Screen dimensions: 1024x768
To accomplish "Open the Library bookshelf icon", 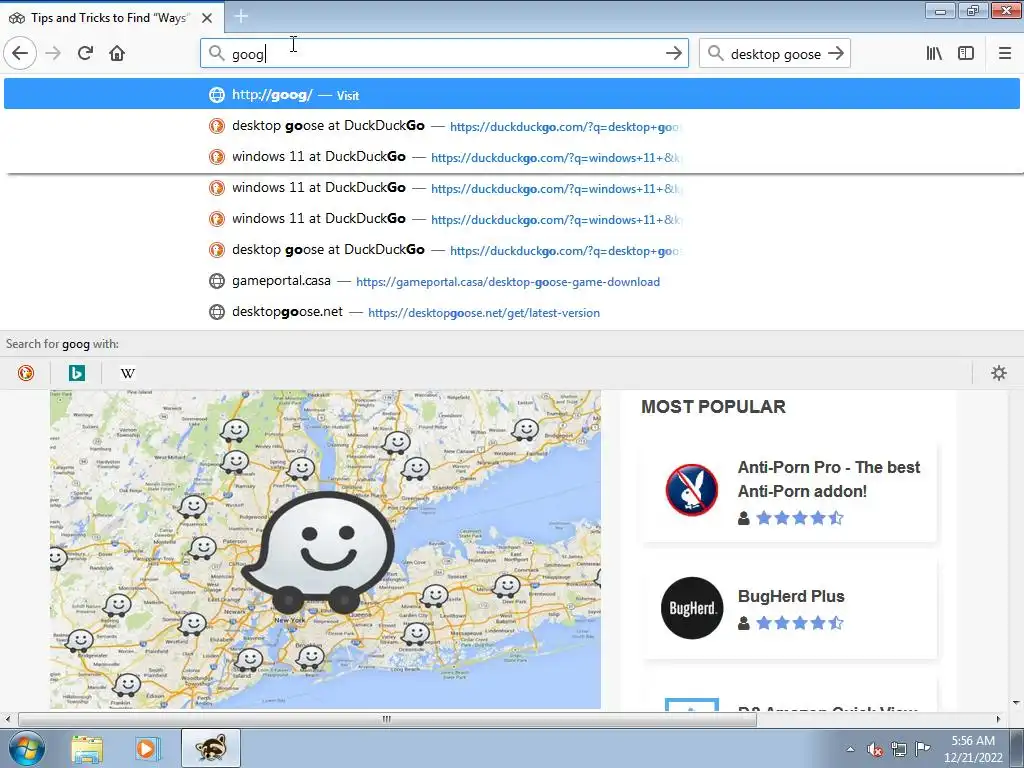I will coord(934,53).
